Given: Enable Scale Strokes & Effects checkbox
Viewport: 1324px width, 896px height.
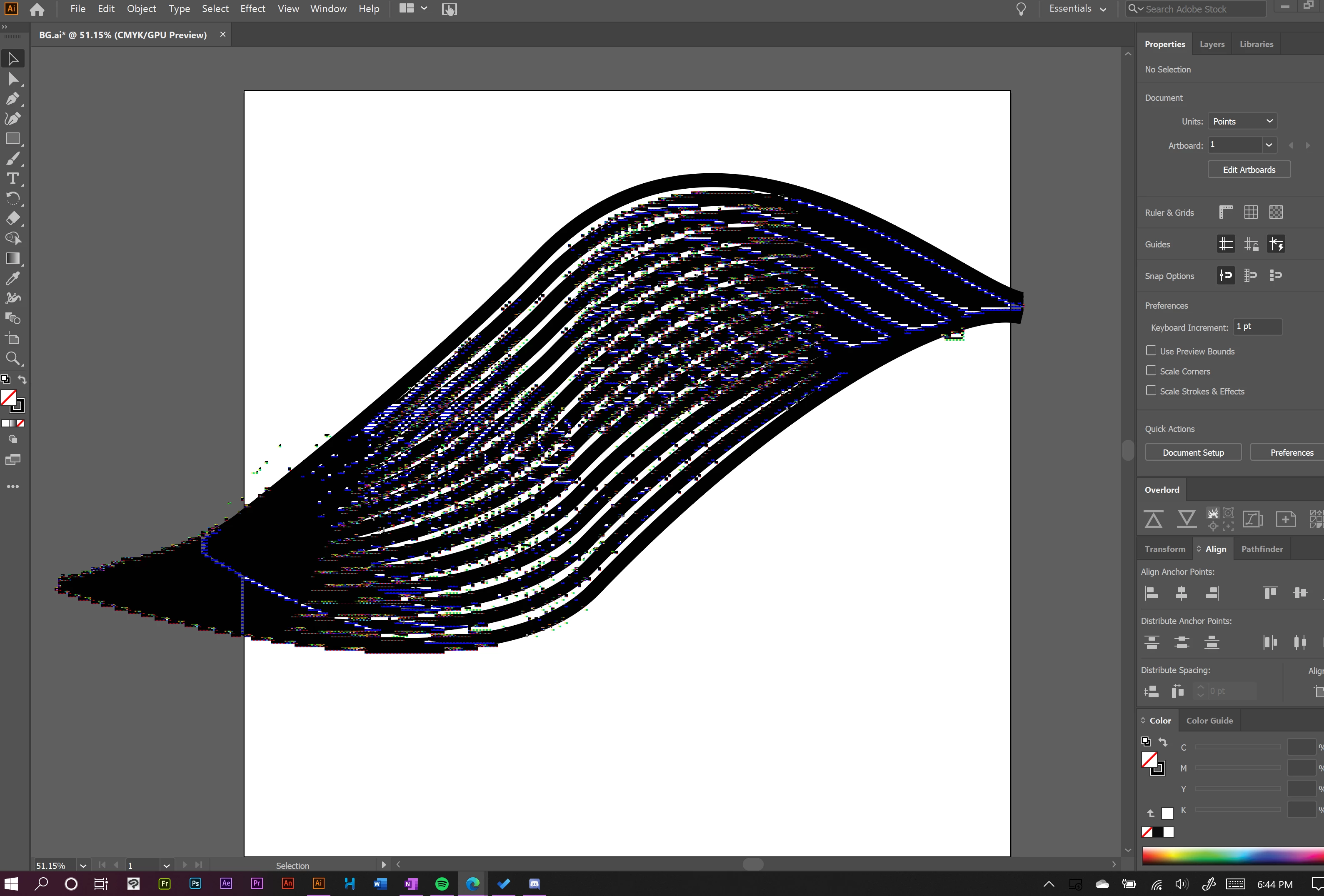Looking at the screenshot, I should 1151,391.
